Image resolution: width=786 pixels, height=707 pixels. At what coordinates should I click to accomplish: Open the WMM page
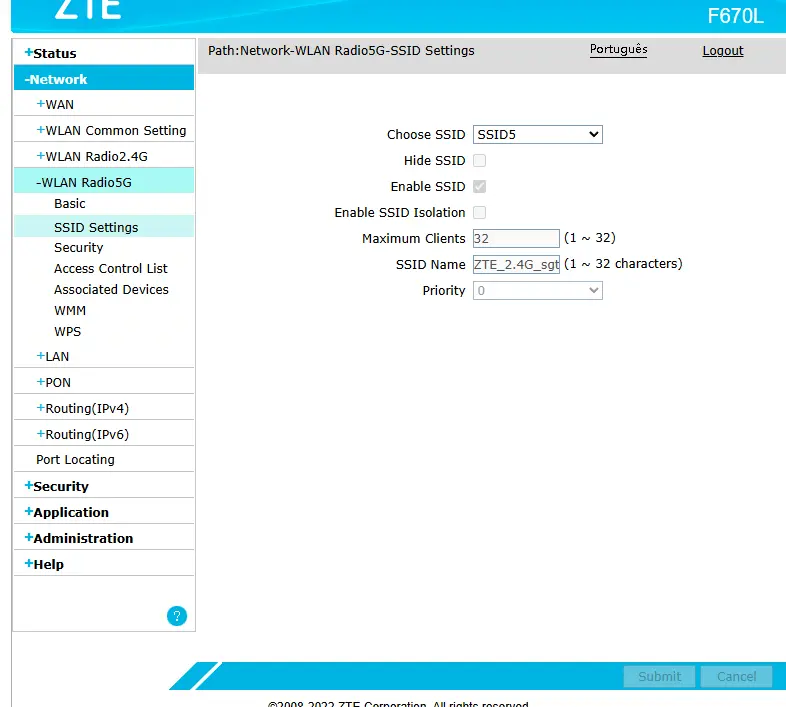coord(70,311)
